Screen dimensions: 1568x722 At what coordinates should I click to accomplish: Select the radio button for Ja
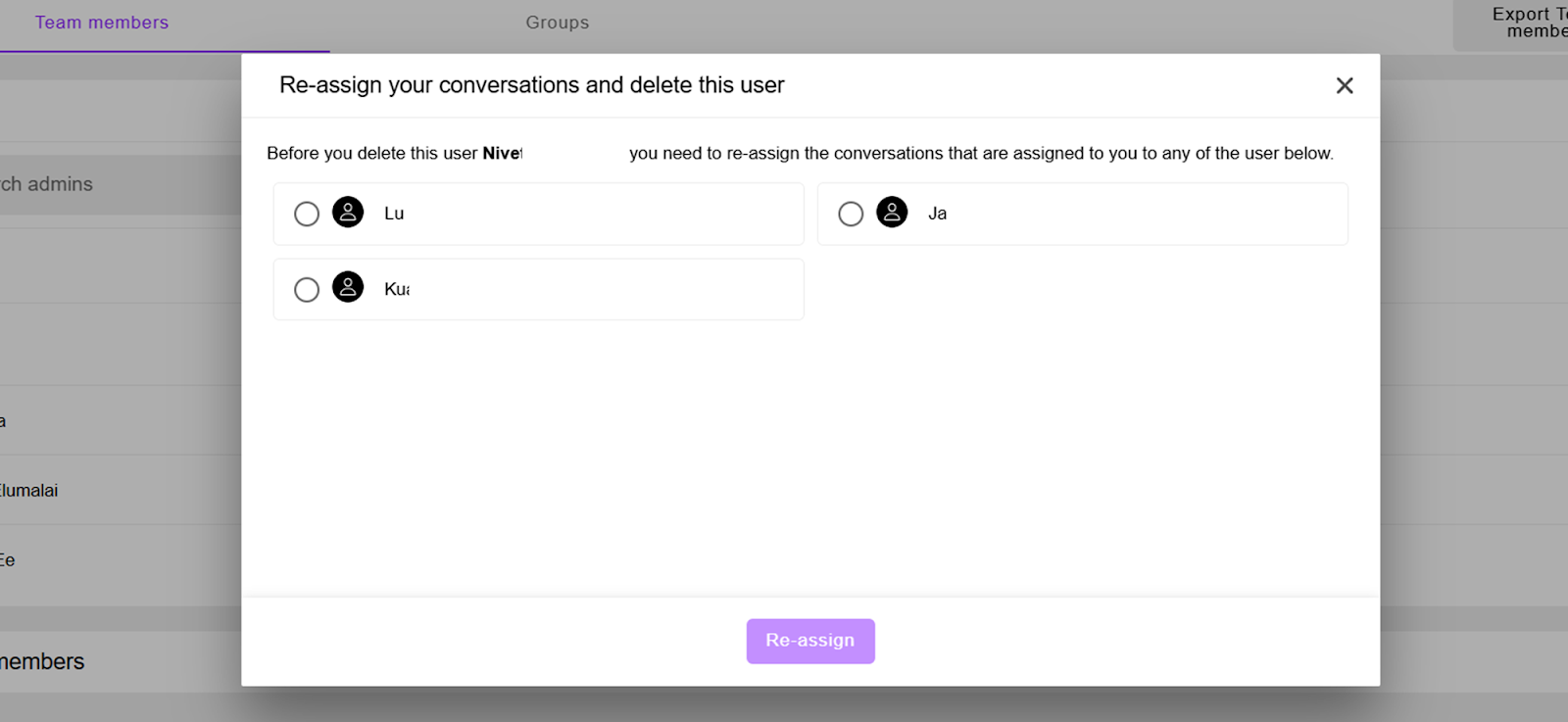pos(851,214)
